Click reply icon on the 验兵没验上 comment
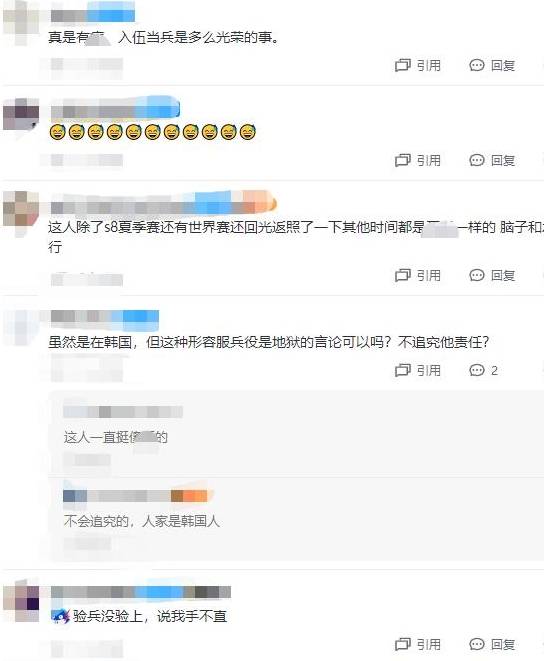The height and width of the screenshot is (661, 544). [477, 644]
